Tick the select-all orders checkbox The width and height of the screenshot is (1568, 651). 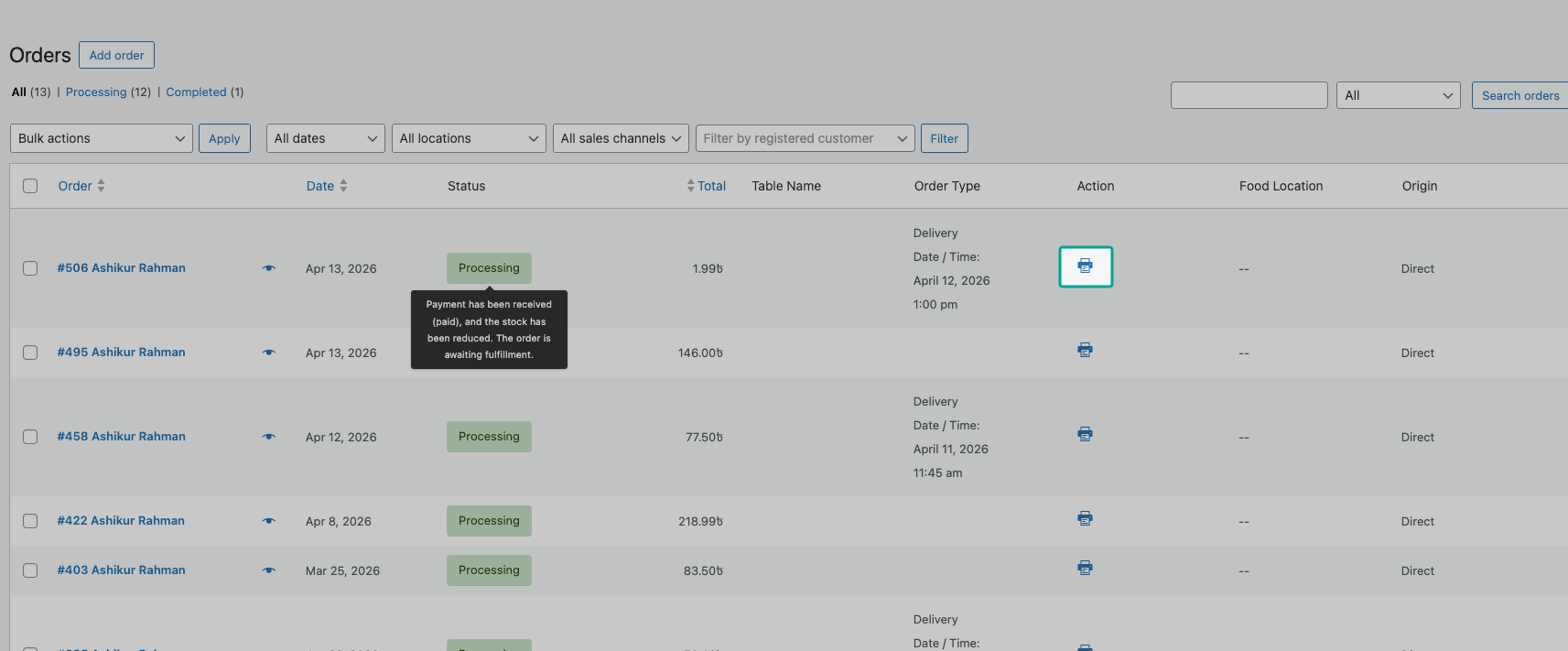pyautogui.click(x=30, y=186)
